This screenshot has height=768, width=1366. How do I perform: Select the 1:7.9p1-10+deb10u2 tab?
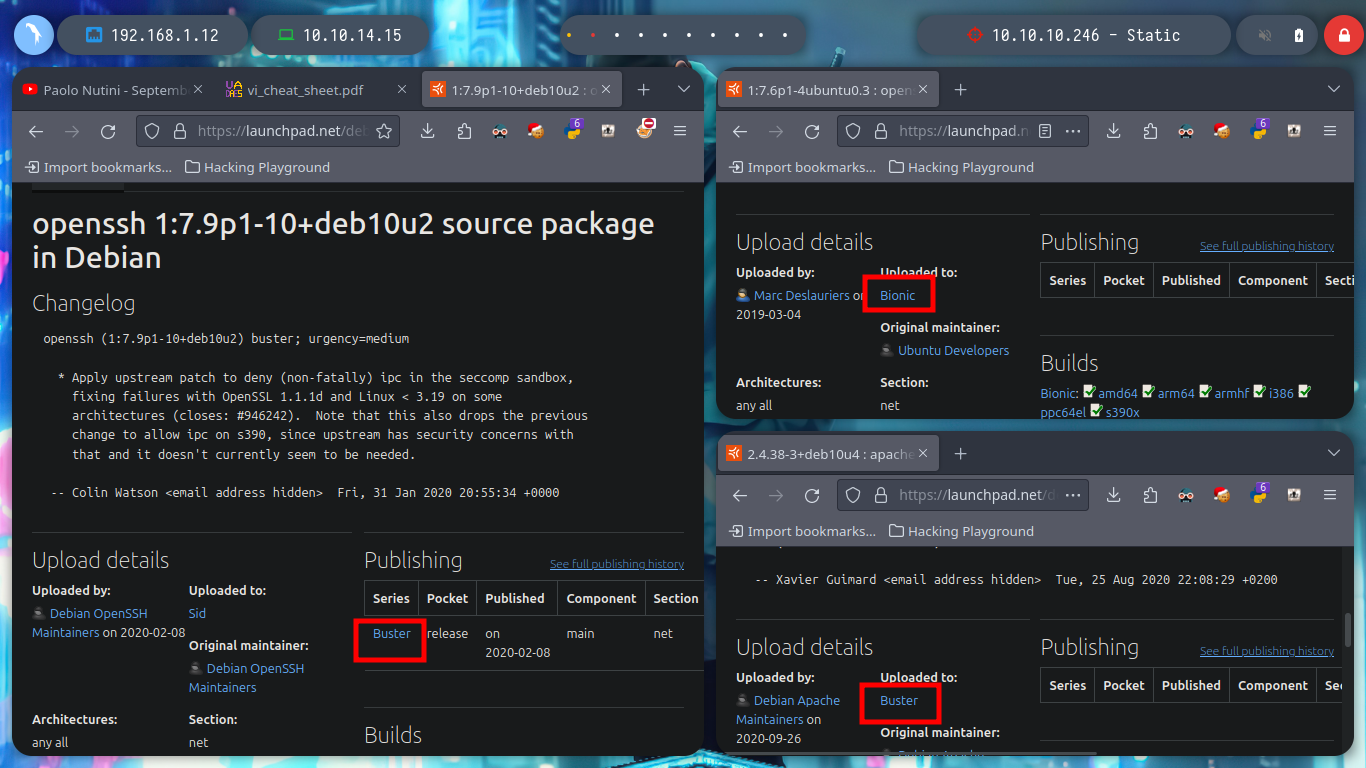(x=520, y=90)
